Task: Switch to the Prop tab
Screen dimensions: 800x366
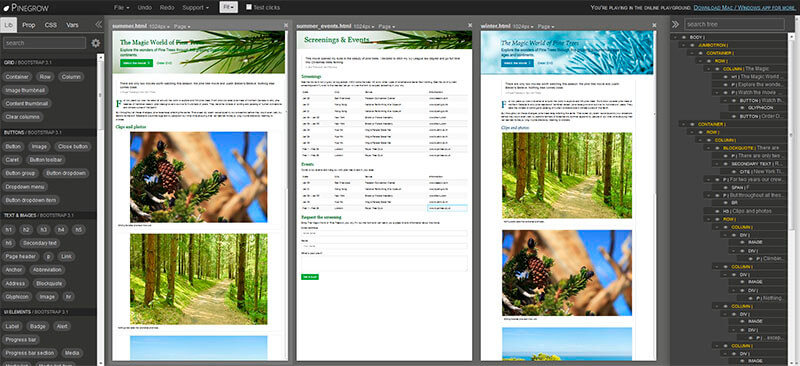Action: (29, 25)
